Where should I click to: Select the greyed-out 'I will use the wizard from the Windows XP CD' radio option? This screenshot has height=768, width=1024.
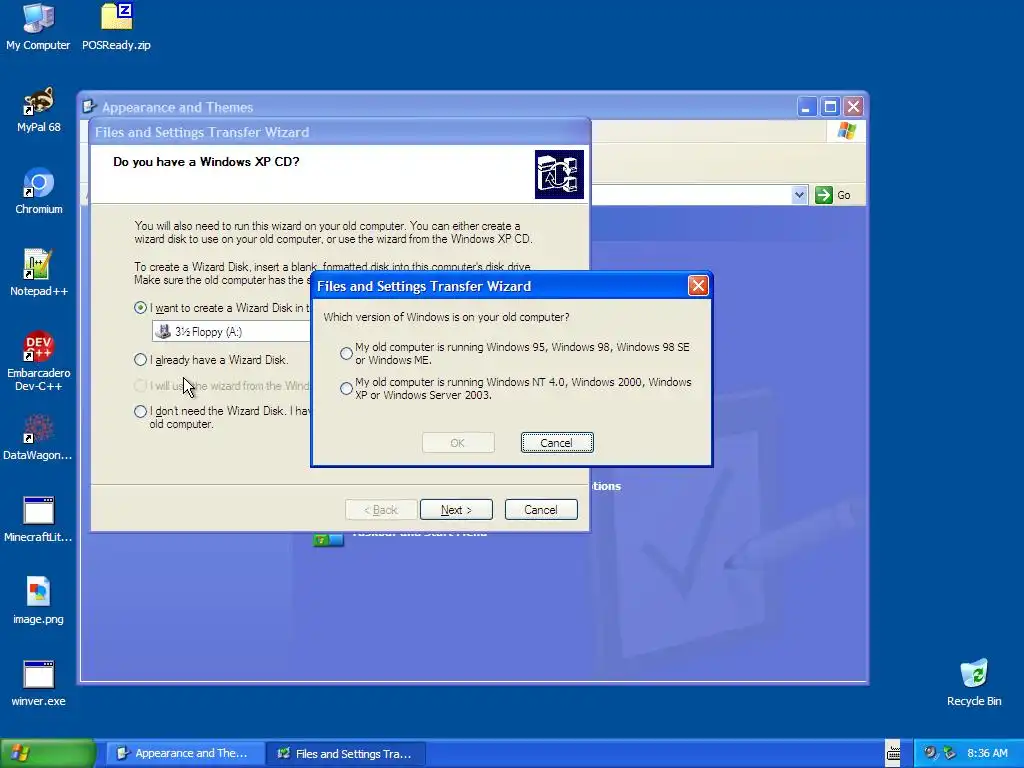[x=140, y=386]
